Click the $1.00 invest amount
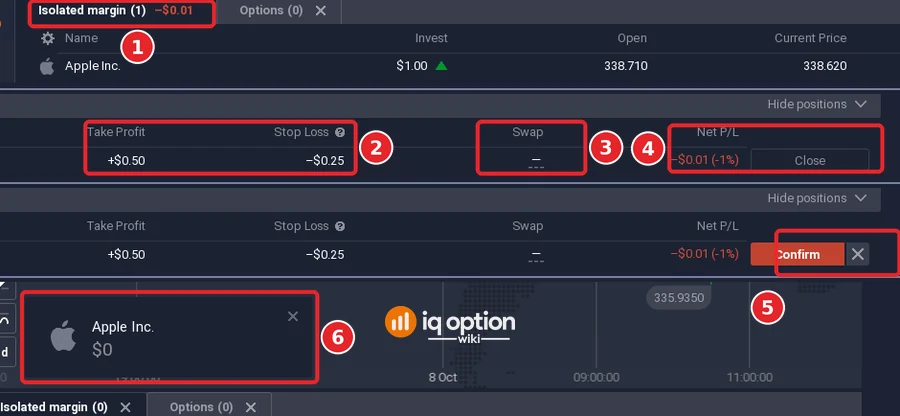The height and width of the screenshot is (416, 900). [x=412, y=66]
